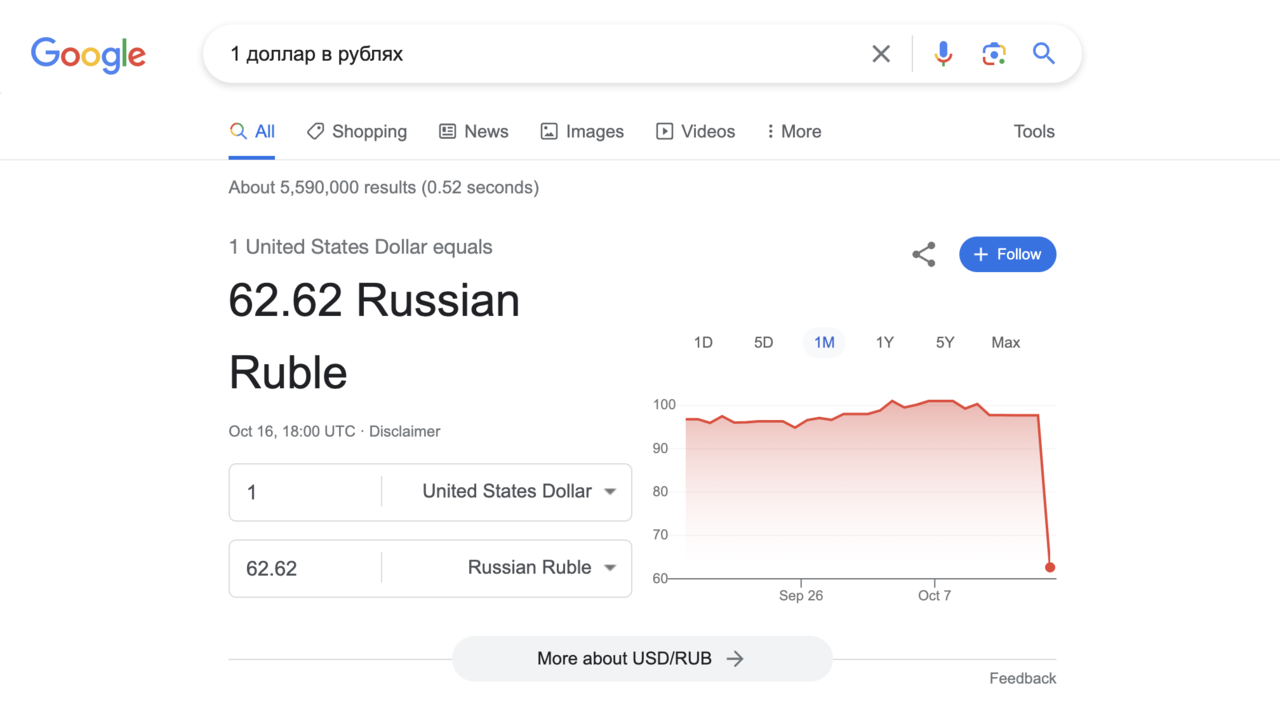Show the Max chart history
Screen dimensions: 1280x720
tap(1005, 342)
